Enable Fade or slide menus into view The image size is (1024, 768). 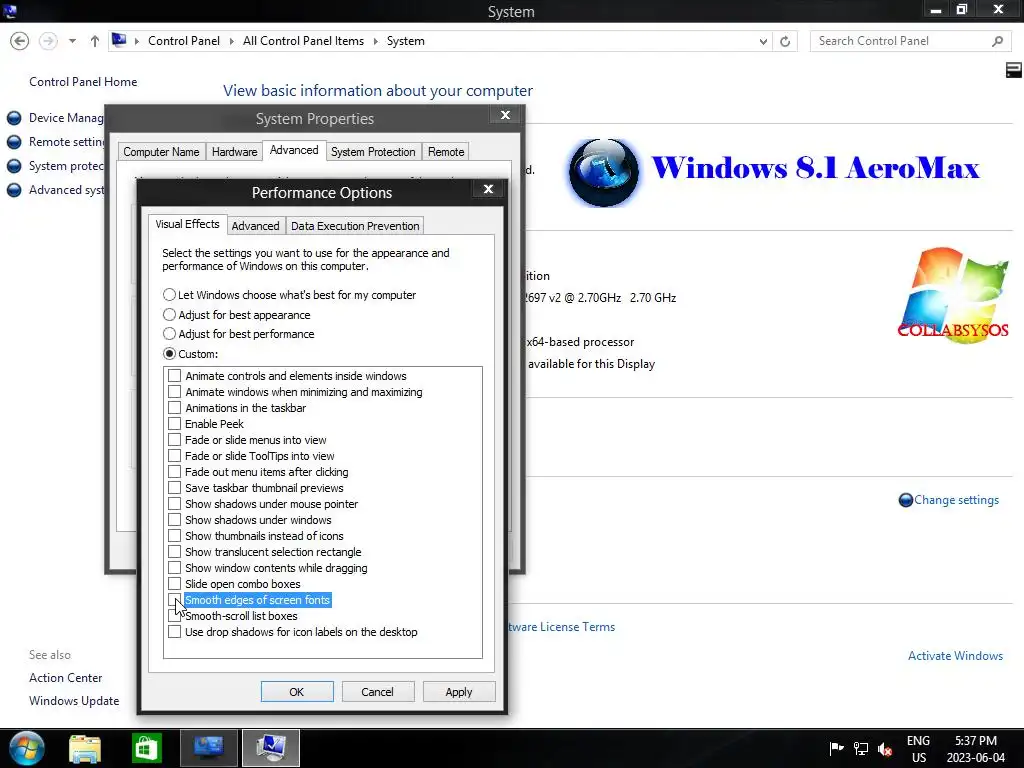[174, 440]
